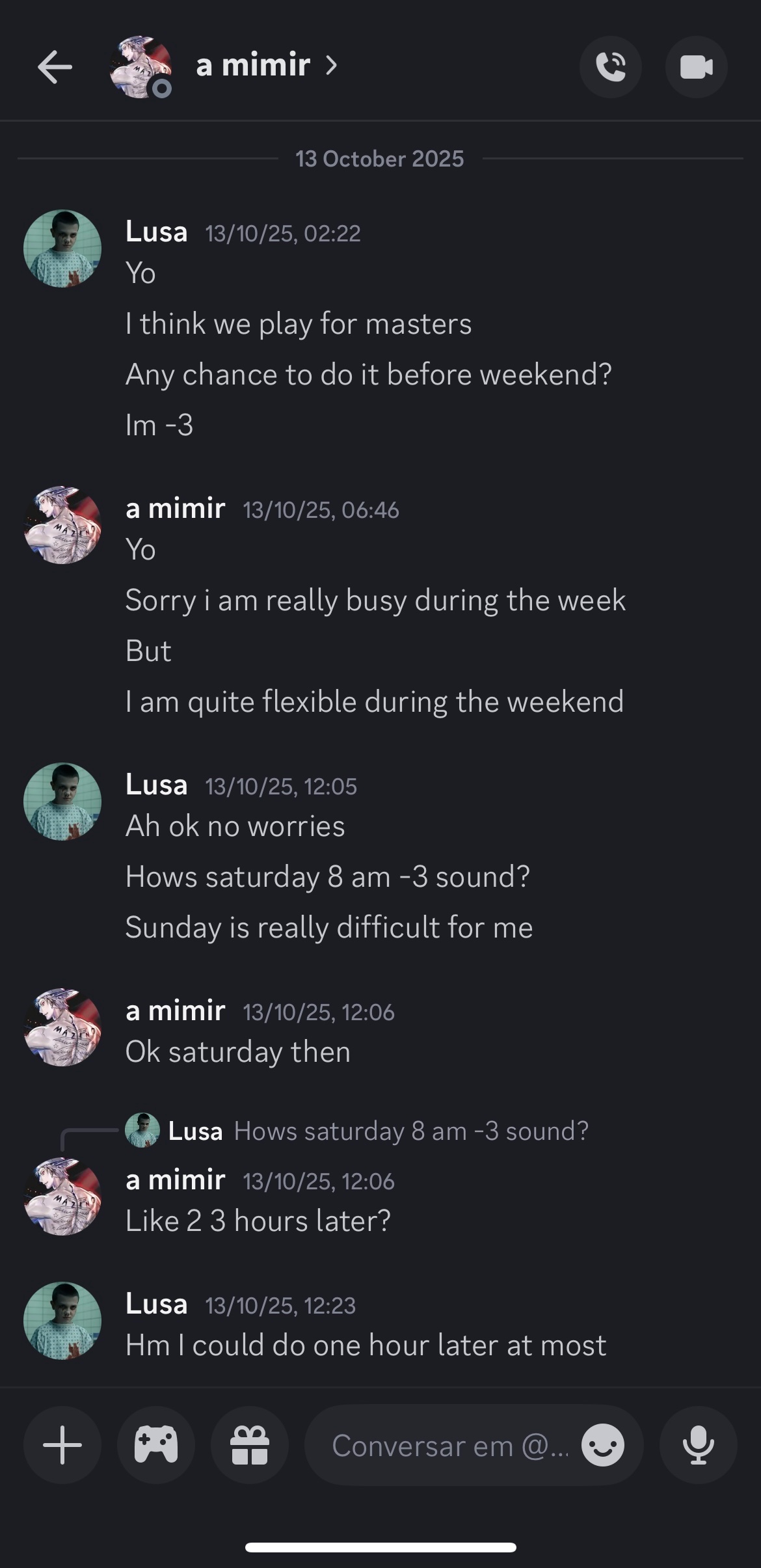Tap Lusa's username at 12:05
This screenshot has width=761, height=1568.
tap(157, 785)
